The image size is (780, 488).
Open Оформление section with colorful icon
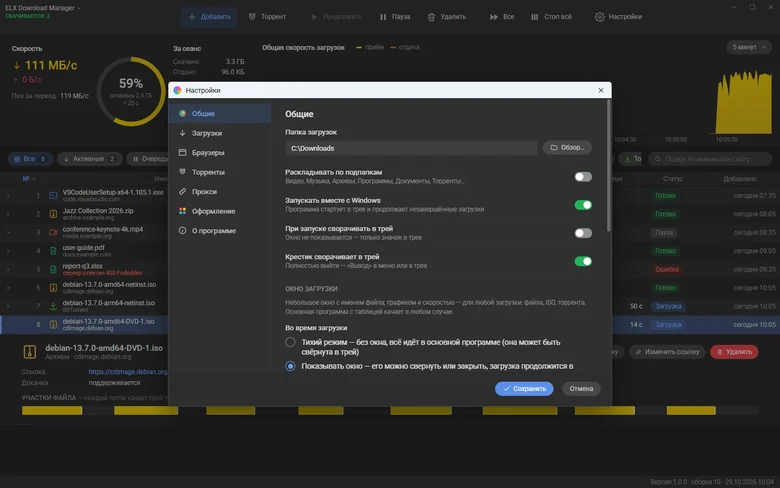click(183, 211)
